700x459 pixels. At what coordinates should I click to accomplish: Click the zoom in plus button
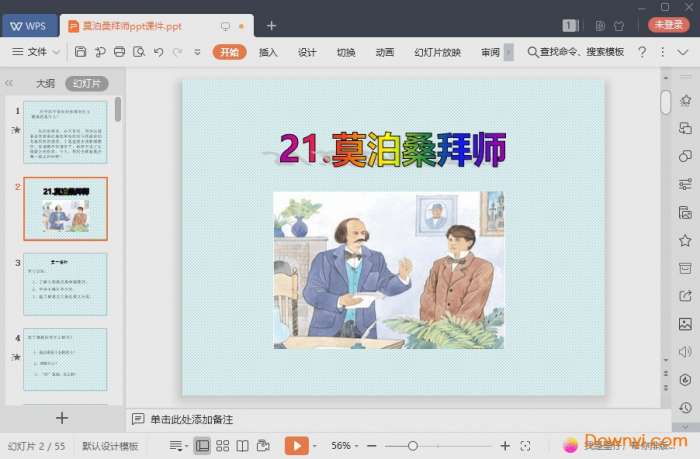pos(505,446)
